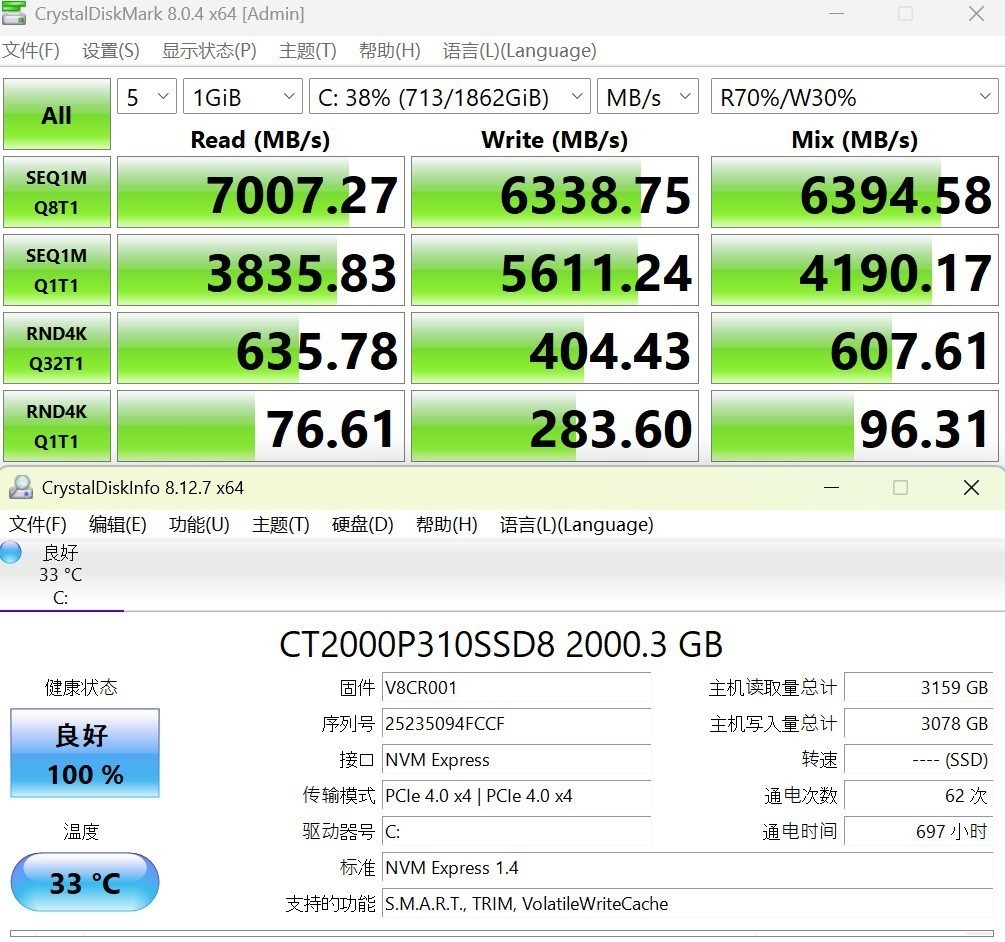
Task: Open the test size dropdown showing 1GiB
Action: point(241,96)
